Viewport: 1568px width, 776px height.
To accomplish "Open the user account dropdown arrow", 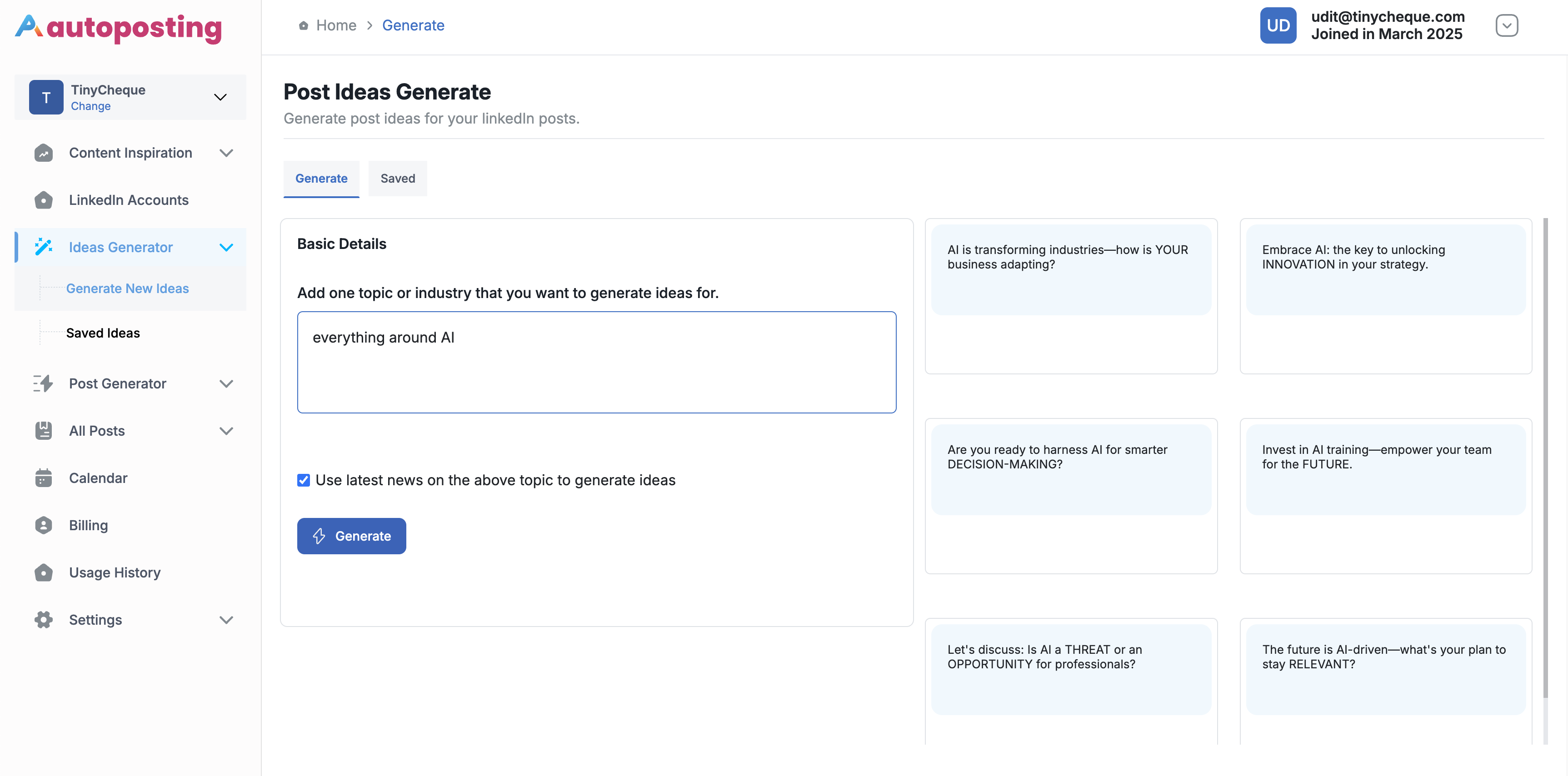I will coord(1507,25).
